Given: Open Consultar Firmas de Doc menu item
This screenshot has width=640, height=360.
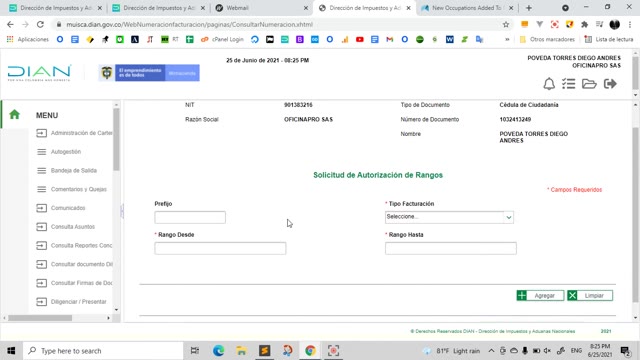Looking at the screenshot, I should coord(74,283).
